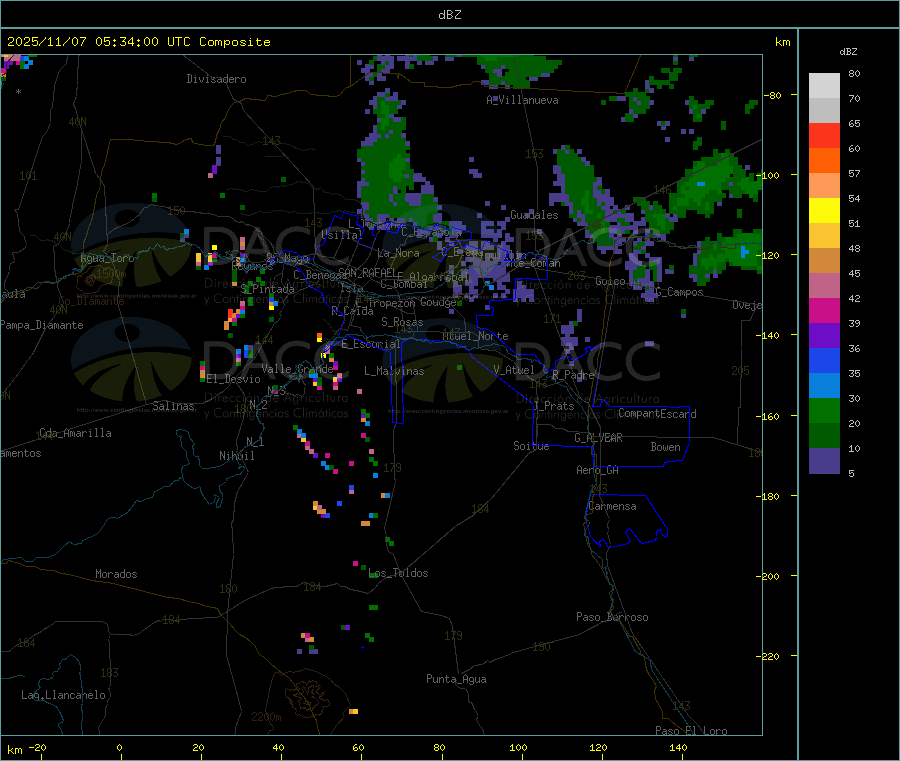Screen dimensions: 900x761
Task: Click the Guico map label
Action: [610, 281]
